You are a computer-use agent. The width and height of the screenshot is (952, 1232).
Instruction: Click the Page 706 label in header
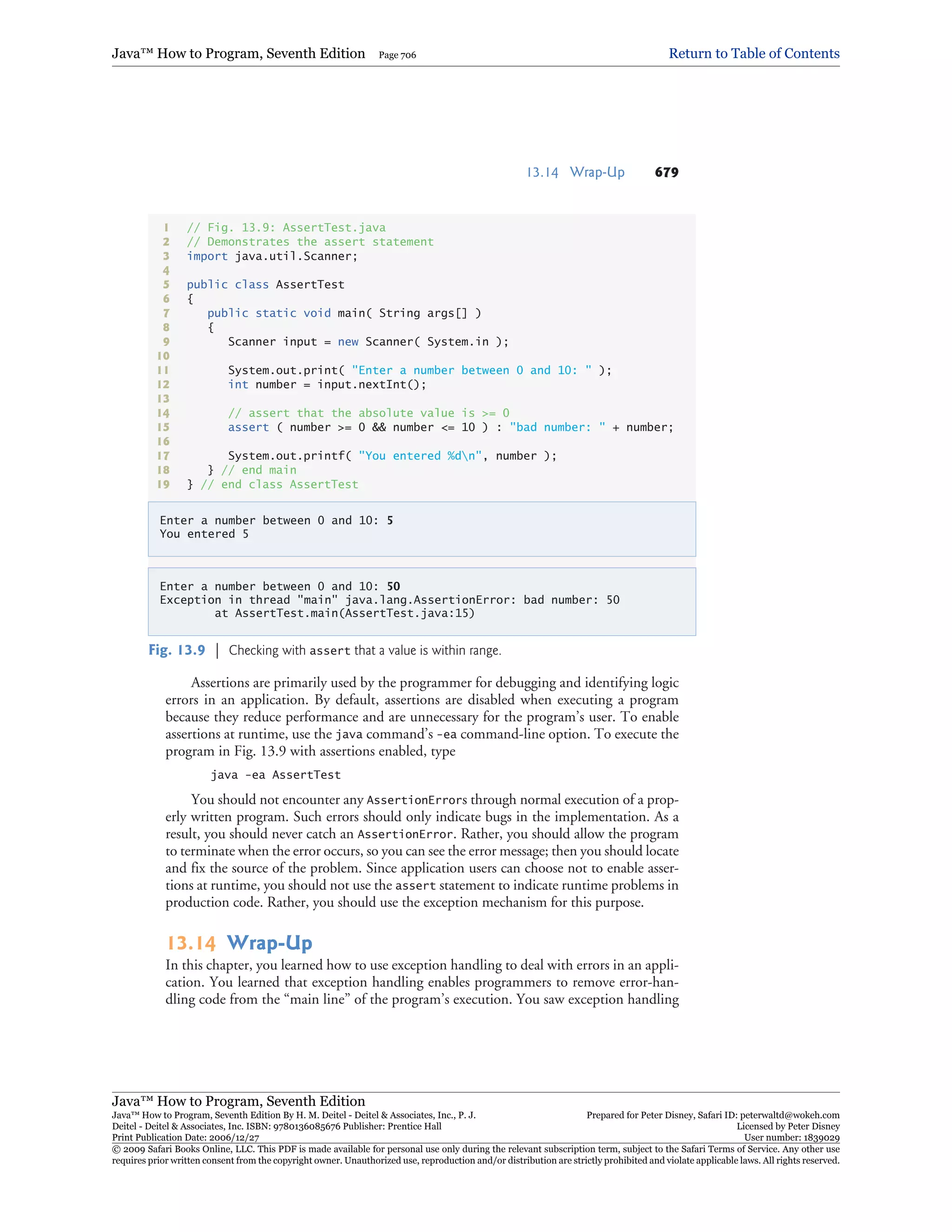coord(397,55)
